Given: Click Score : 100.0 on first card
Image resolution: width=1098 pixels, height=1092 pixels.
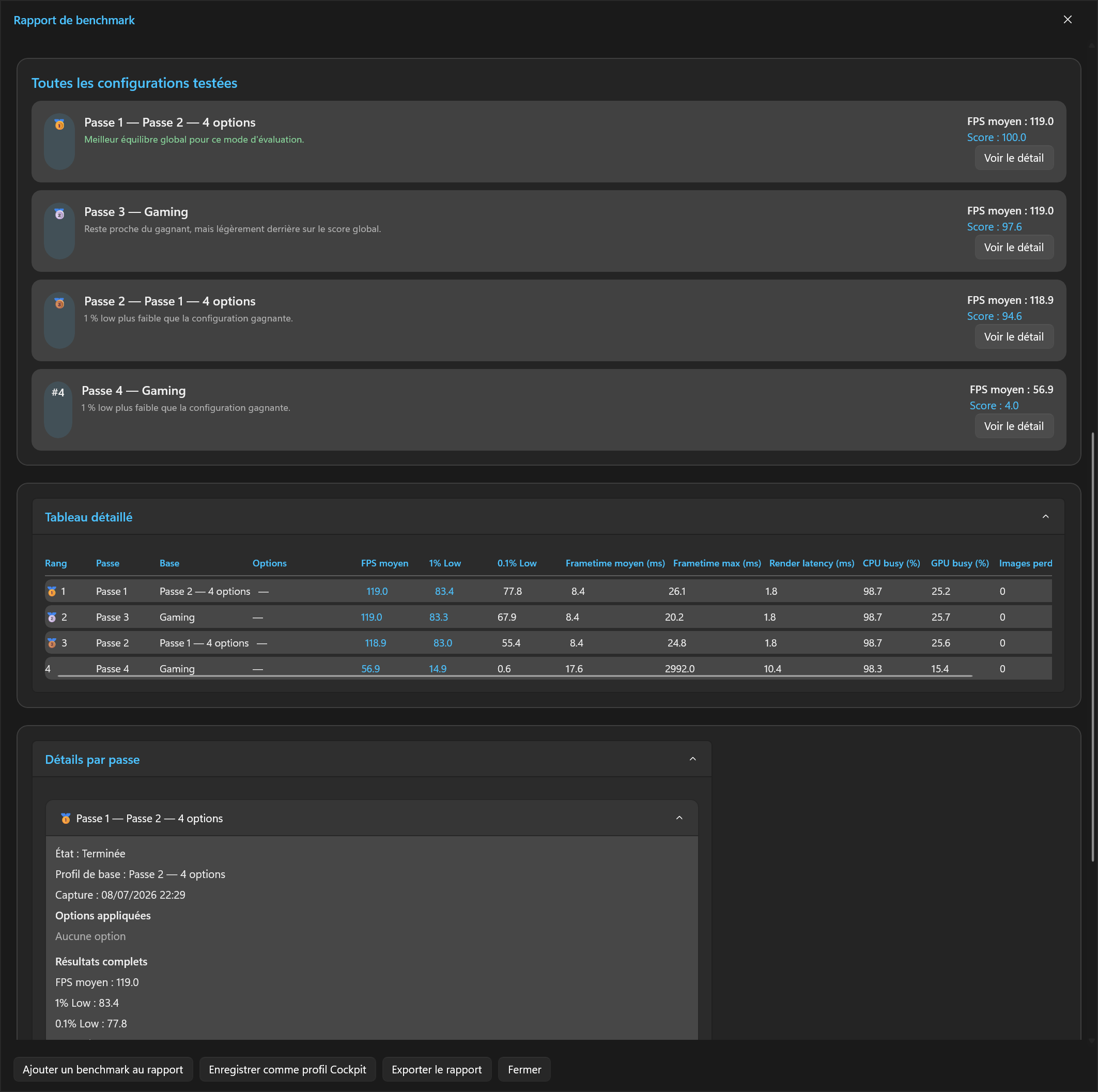Looking at the screenshot, I should click(996, 137).
